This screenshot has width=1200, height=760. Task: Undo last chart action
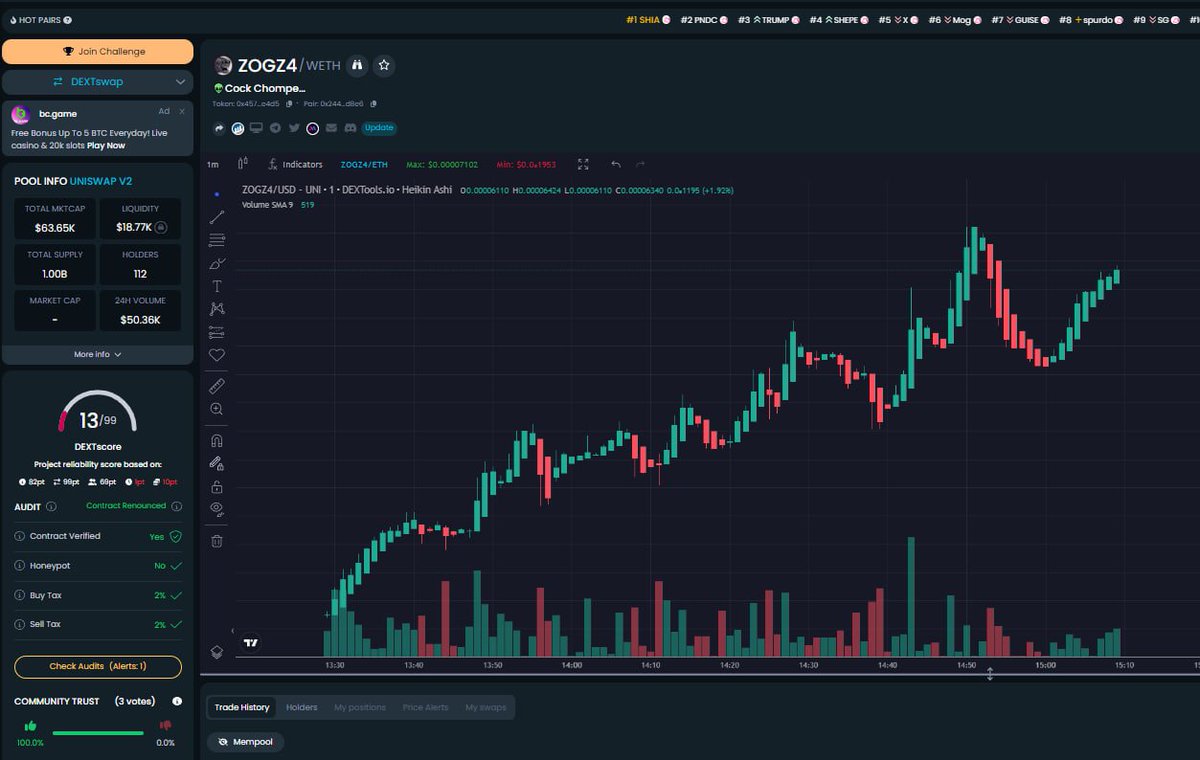coord(616,164)
